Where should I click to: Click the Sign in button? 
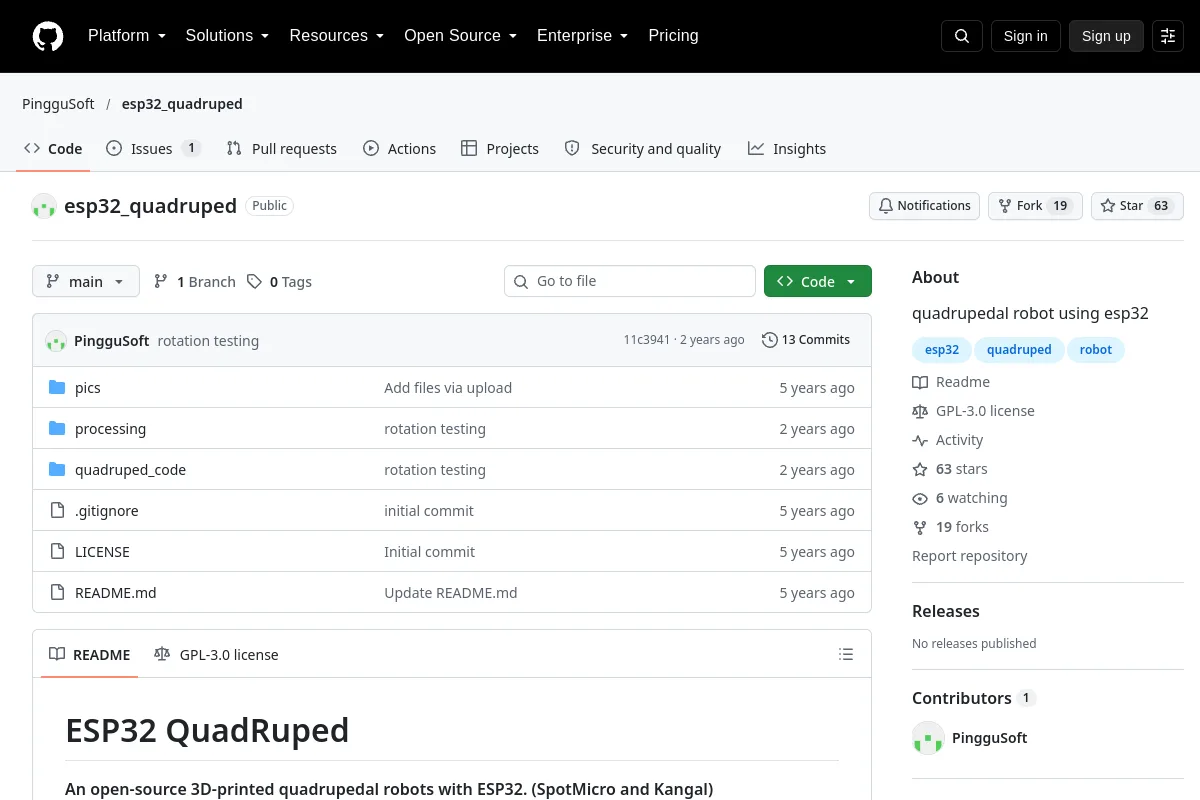[x=1025, y=36]
